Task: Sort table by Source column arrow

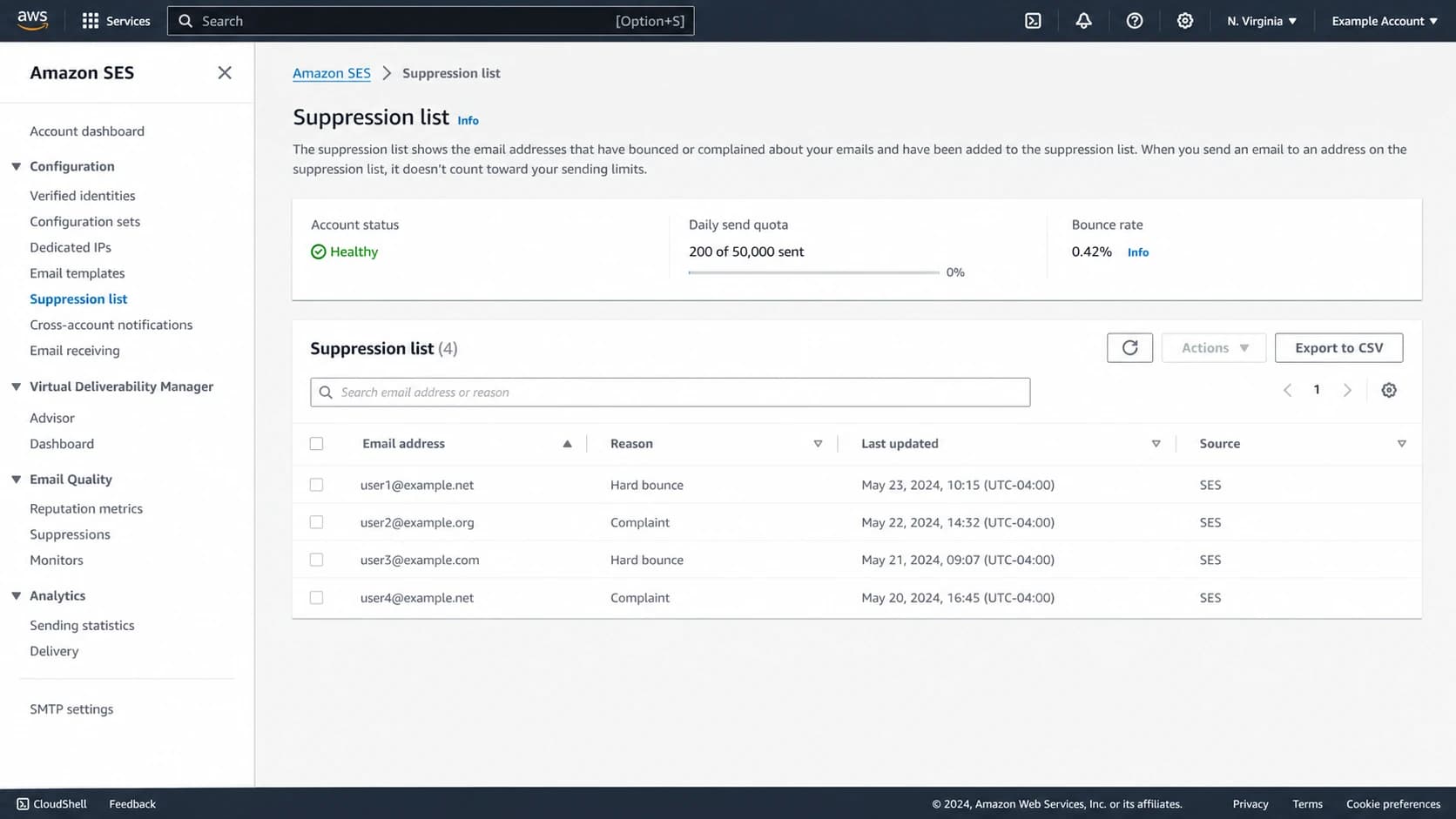Action: 1401,444
